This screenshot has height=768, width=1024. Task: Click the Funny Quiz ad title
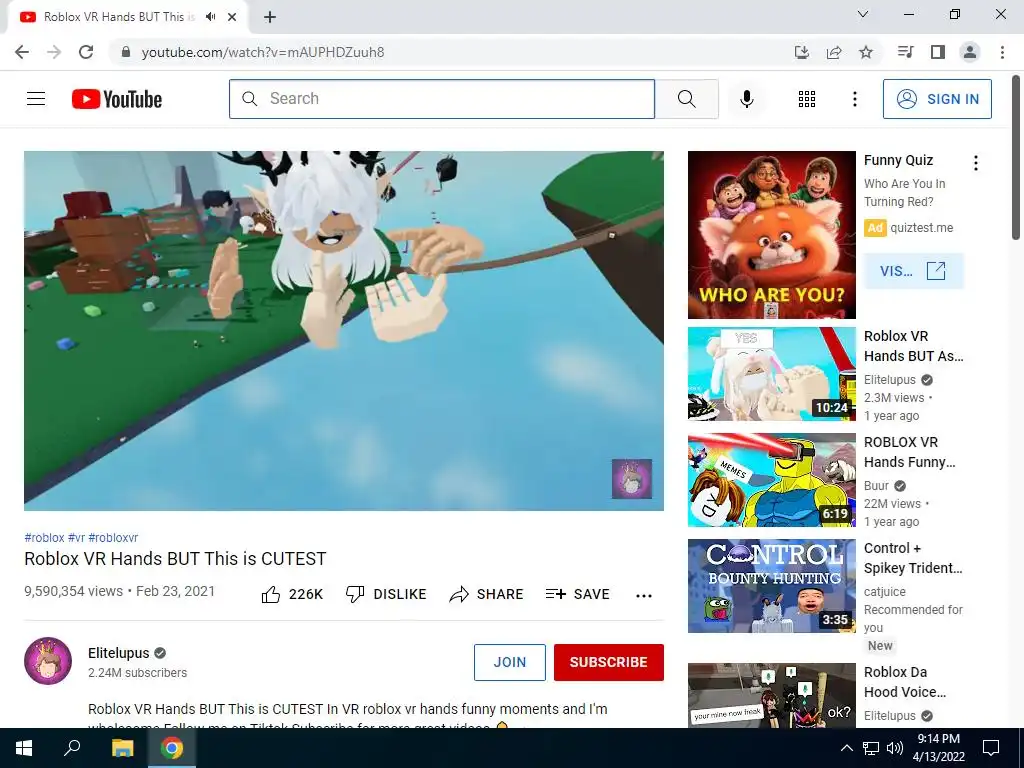tap(898, 160)
